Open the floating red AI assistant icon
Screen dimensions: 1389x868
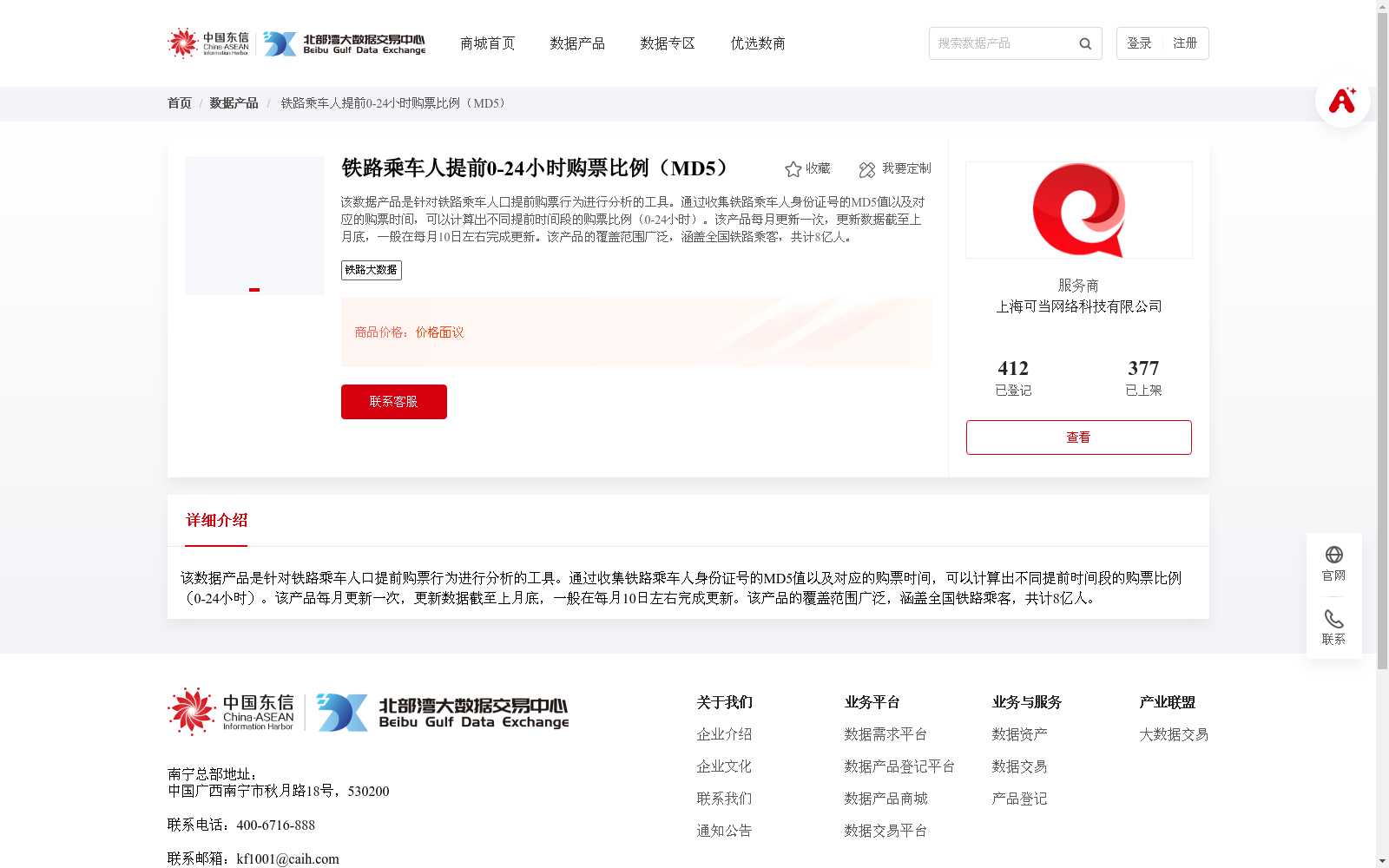point(1342,100)
